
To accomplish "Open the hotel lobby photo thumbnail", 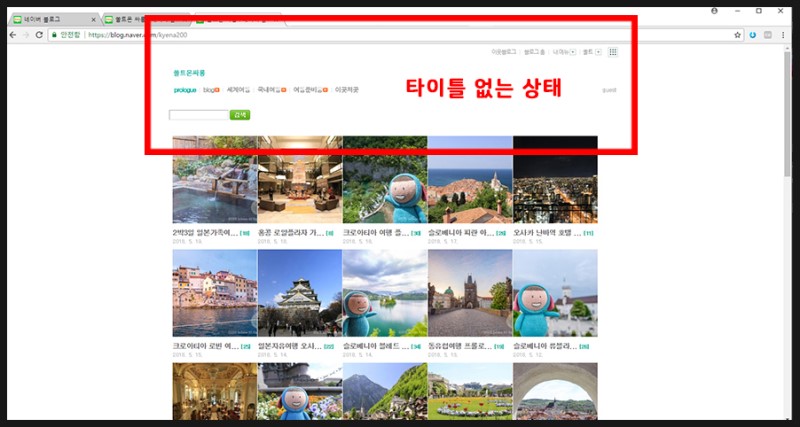I will tap(300, 180).
